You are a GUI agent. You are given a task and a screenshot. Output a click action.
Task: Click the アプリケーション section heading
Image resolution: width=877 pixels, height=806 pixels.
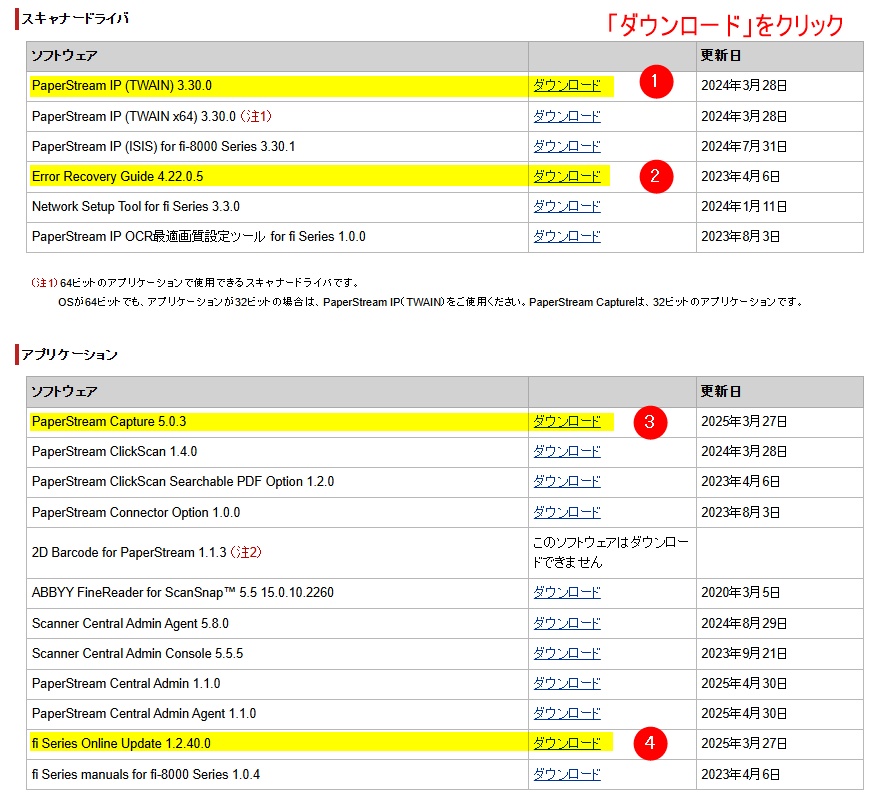pyautogui.click(x=69, y=355)
